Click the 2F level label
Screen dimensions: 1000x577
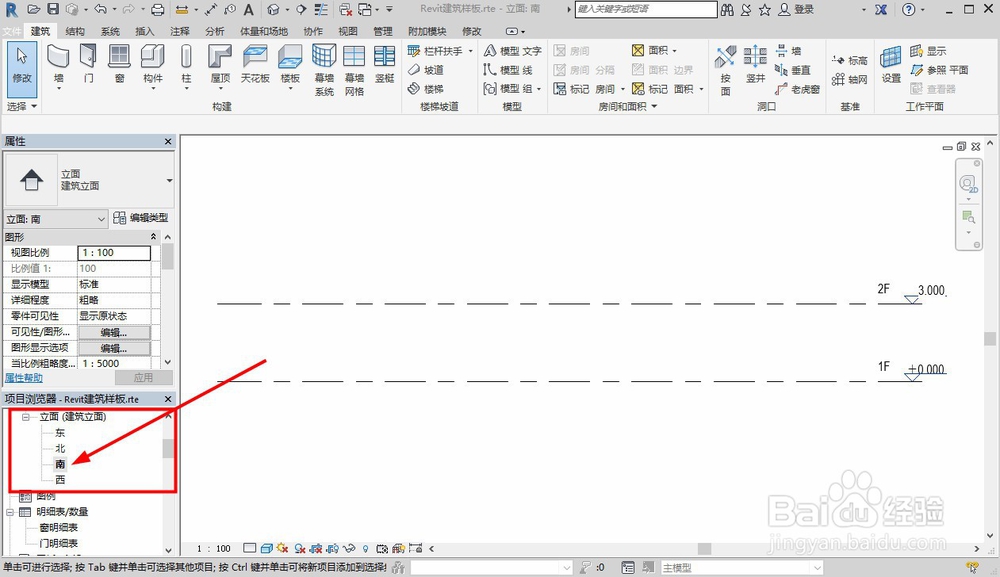tap(883, 289)
